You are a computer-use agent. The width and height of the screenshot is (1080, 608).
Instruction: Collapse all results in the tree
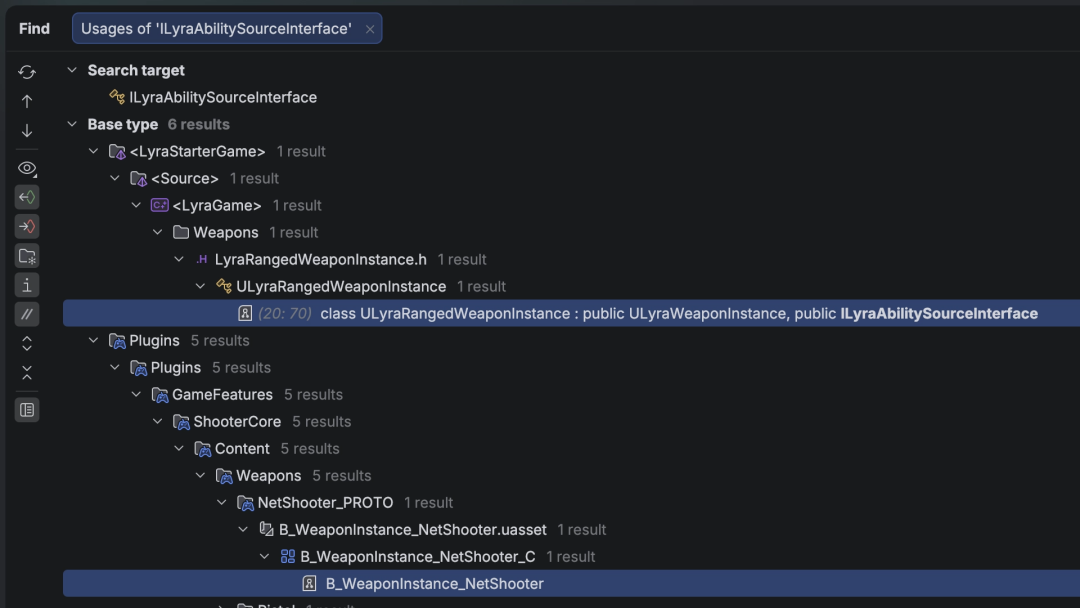[x=27, y=373]
